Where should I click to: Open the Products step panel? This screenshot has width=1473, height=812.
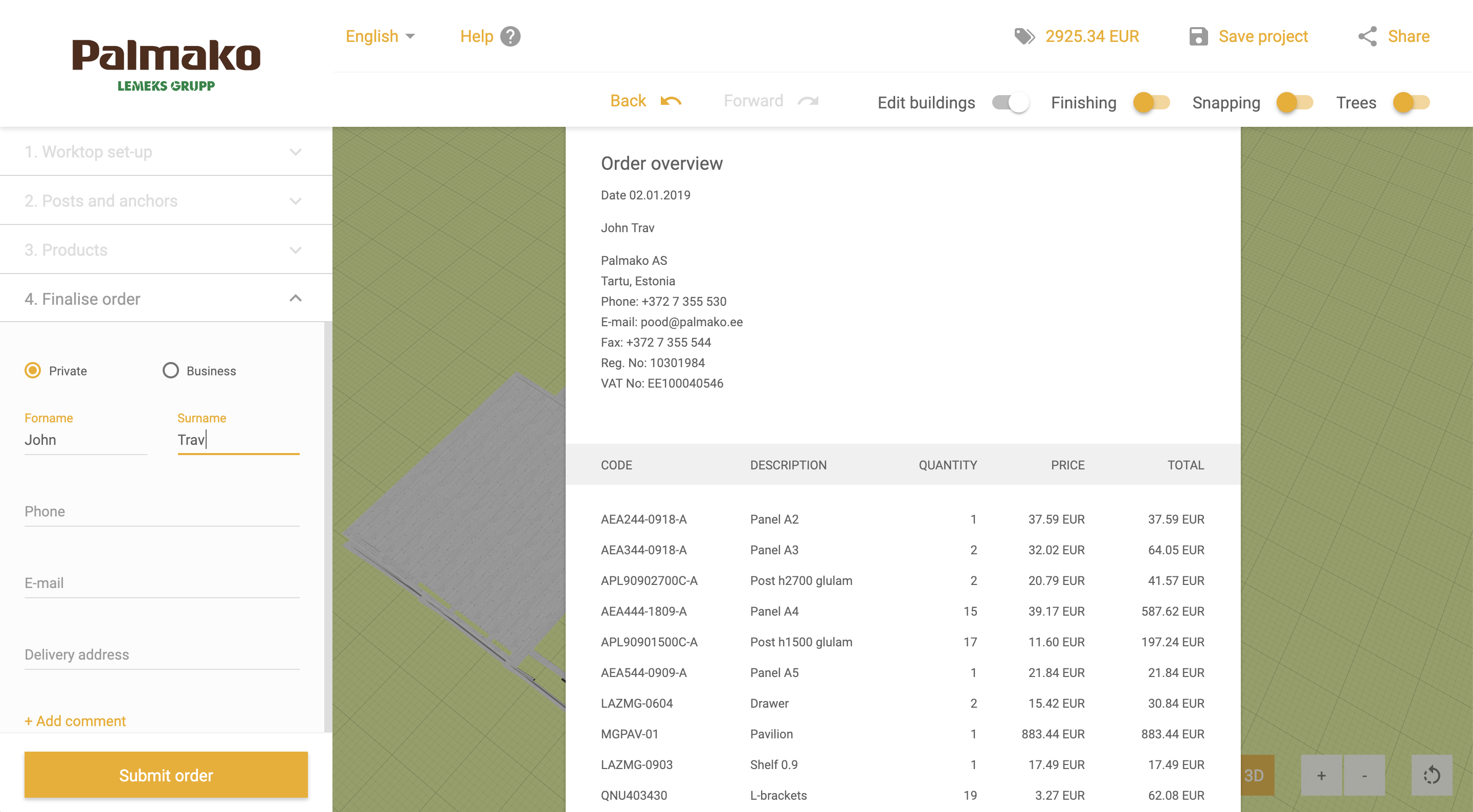166,250
